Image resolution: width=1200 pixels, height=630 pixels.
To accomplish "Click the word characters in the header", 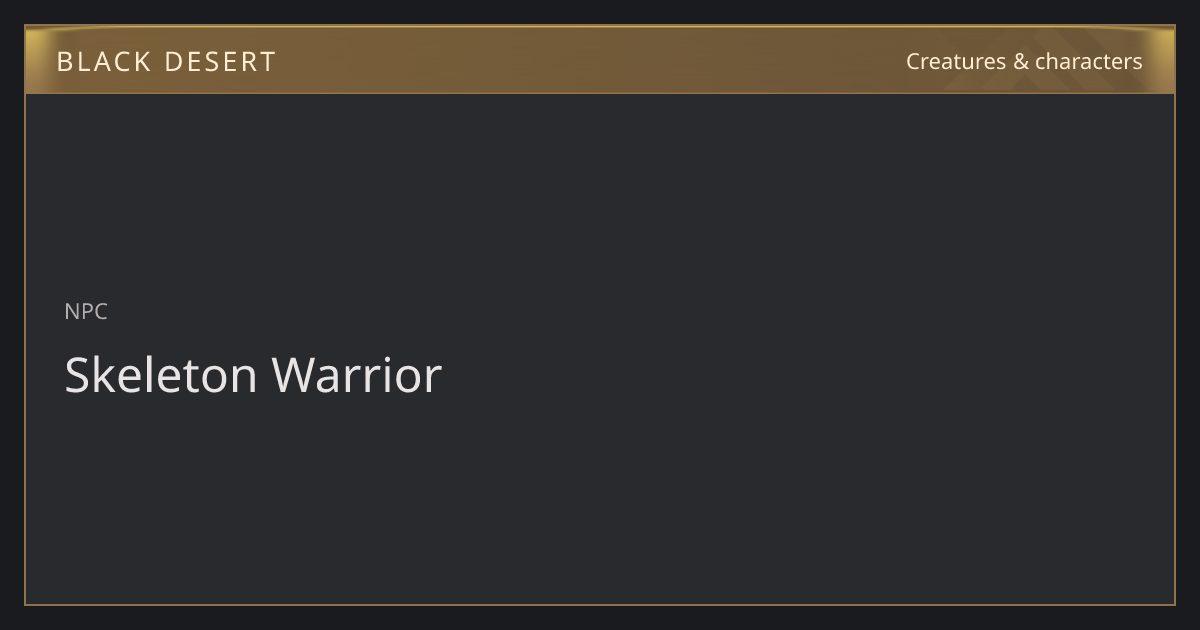I will point(1088,61).
